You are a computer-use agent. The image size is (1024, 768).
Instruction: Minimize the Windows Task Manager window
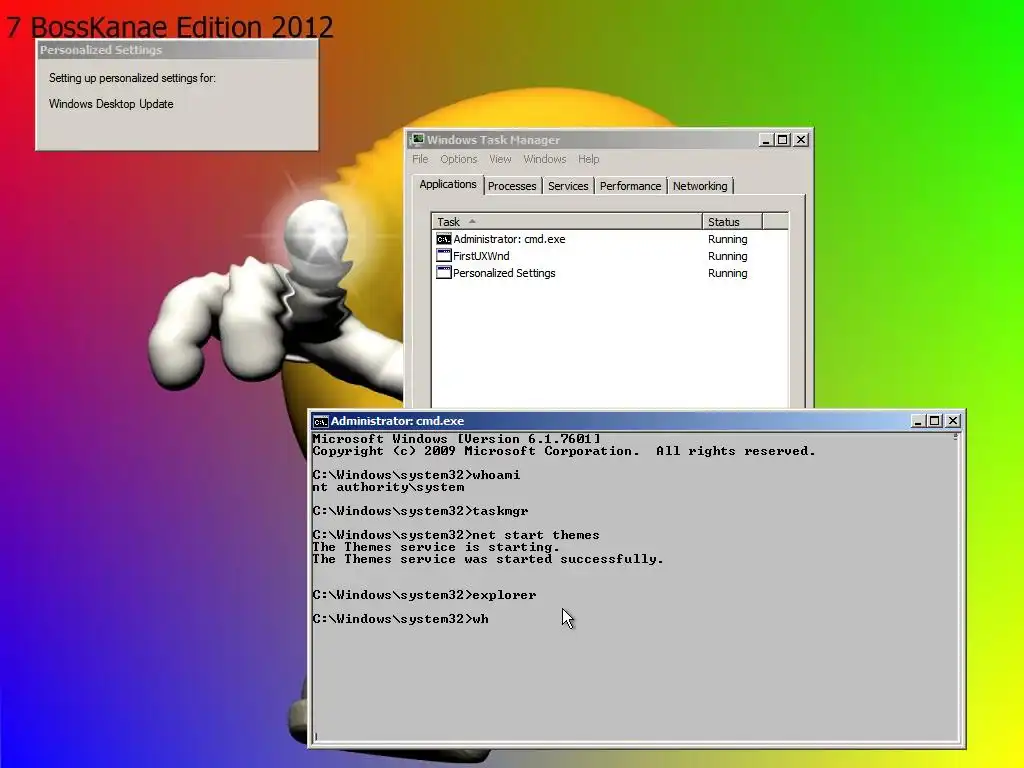click(766, 140)
